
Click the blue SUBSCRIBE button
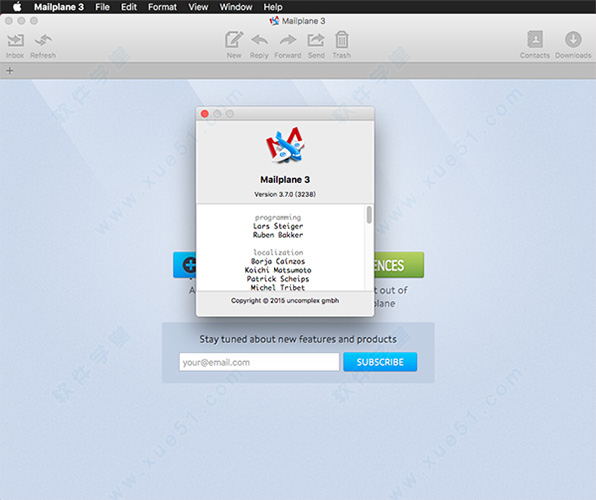point(380,362)
